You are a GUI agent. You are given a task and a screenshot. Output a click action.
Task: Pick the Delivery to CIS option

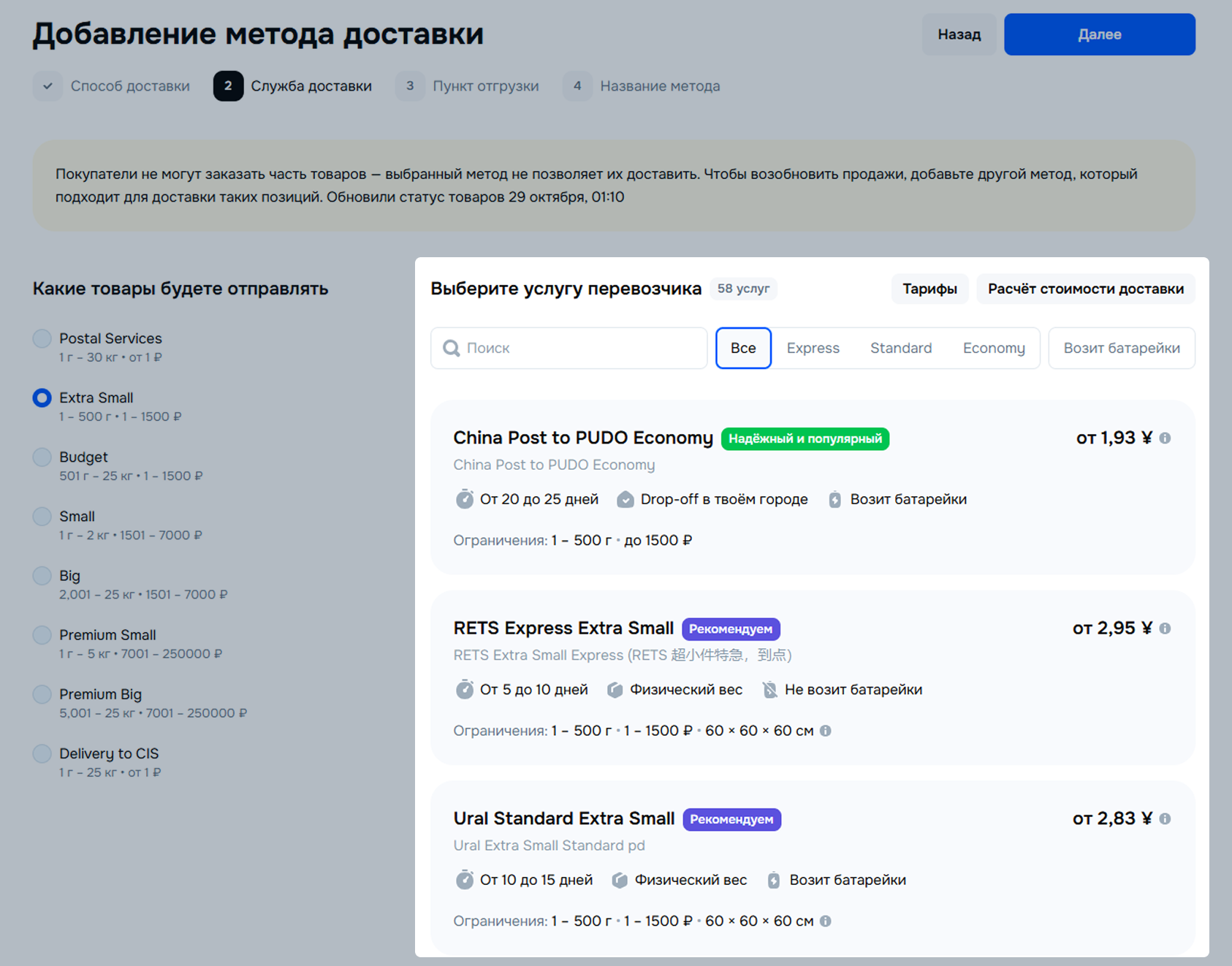point(42,753)
